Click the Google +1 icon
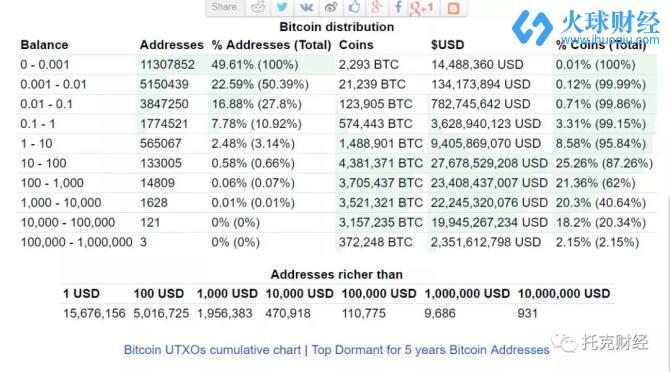670x372 pixels. click(x=421, y=8)
